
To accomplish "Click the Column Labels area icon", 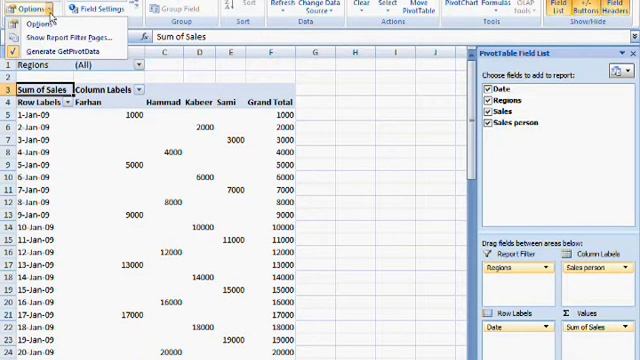I will tap(567, 254).
